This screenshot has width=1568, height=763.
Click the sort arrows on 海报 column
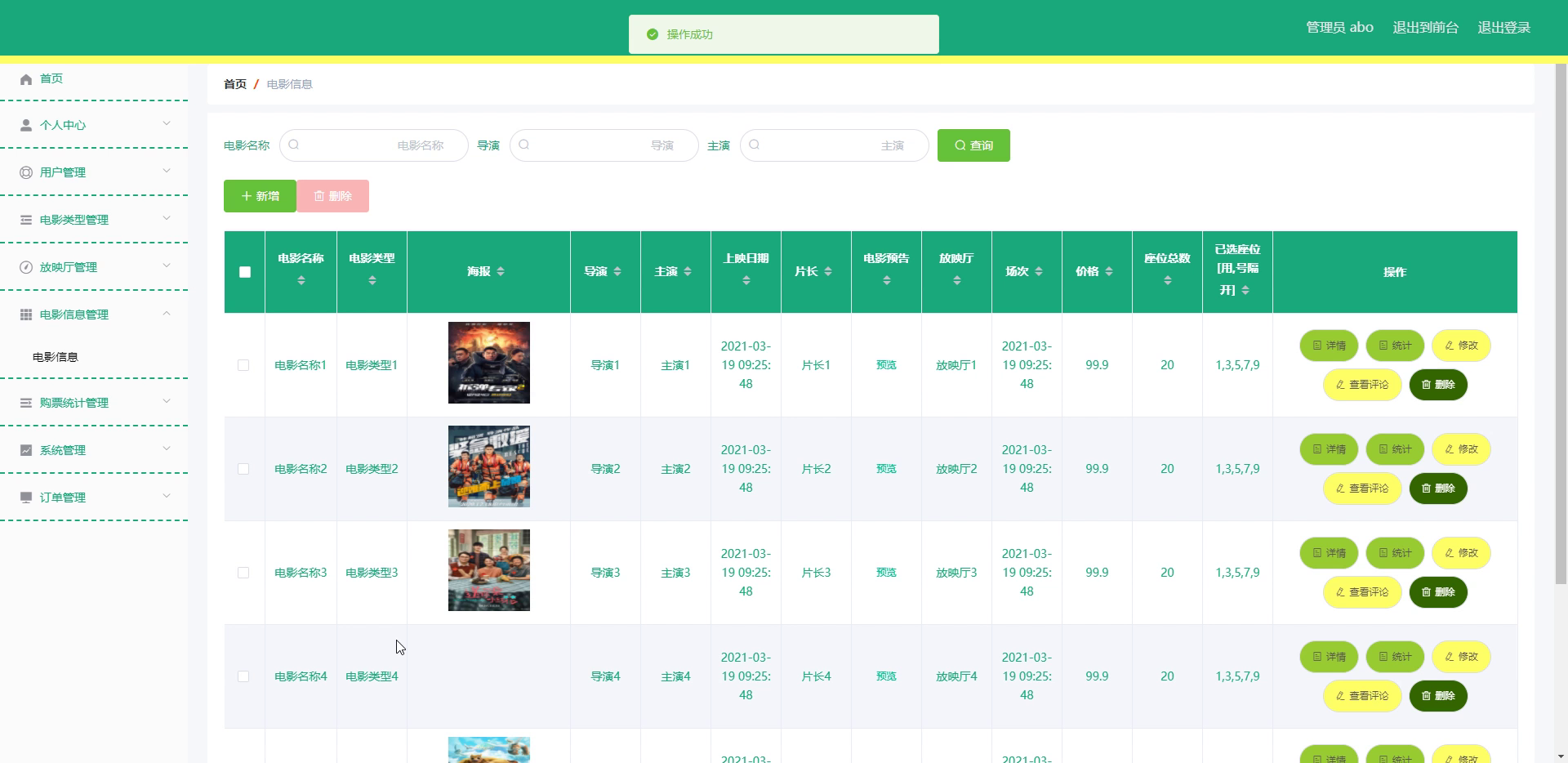point(501,272)
